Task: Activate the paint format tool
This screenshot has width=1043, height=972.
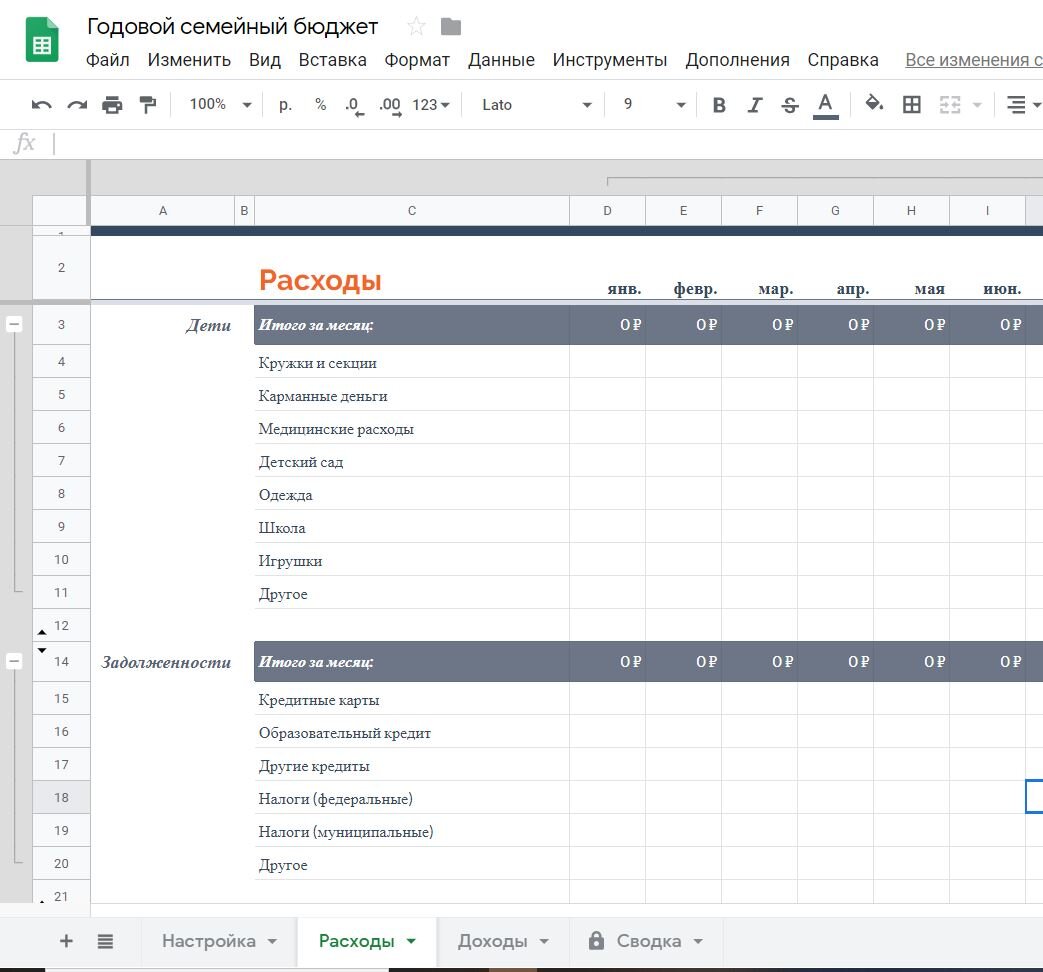Action: click(147, 105)
